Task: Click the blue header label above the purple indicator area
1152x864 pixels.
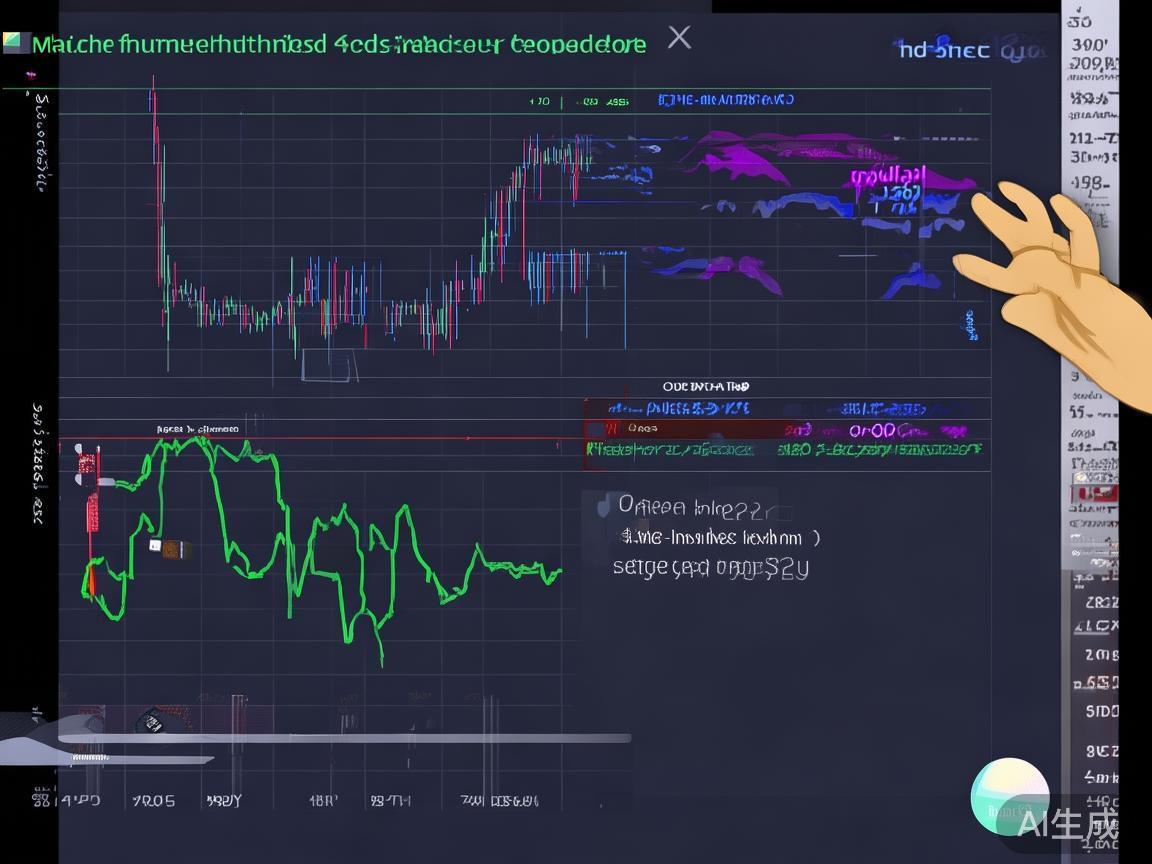Action: (x=726, y=100)
